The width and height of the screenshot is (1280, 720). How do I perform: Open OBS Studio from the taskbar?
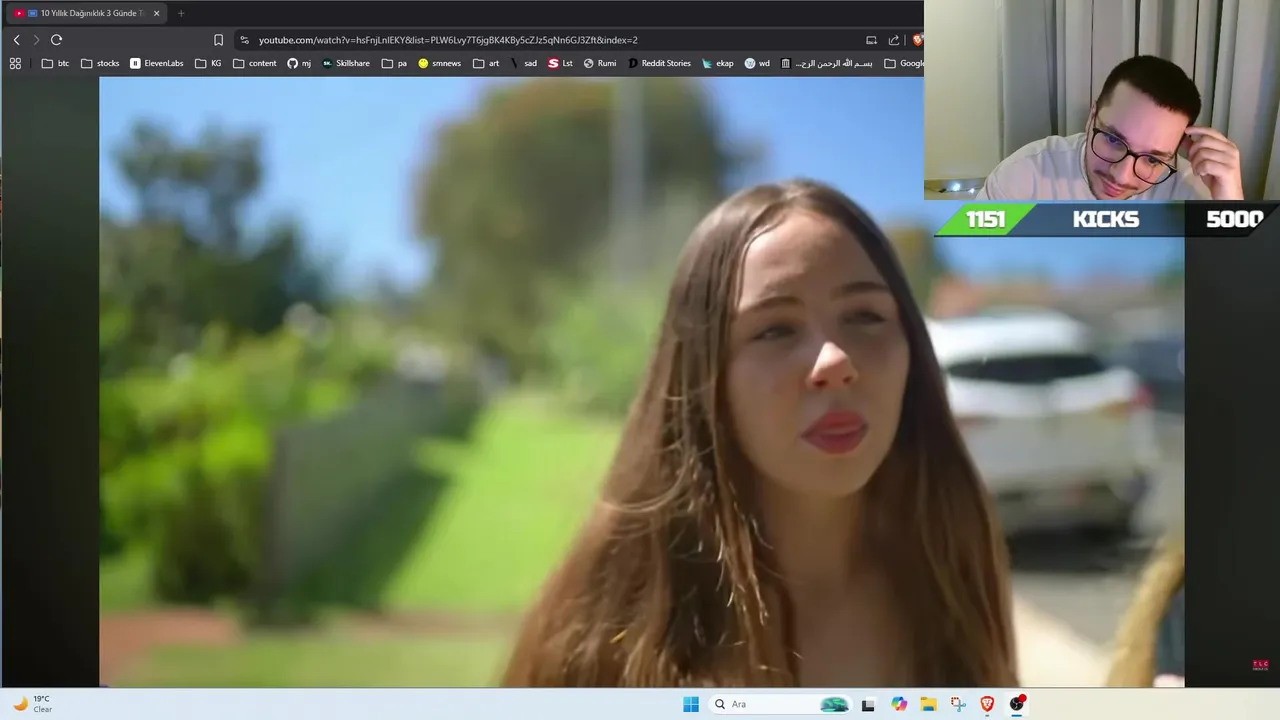pos(1017,704)
